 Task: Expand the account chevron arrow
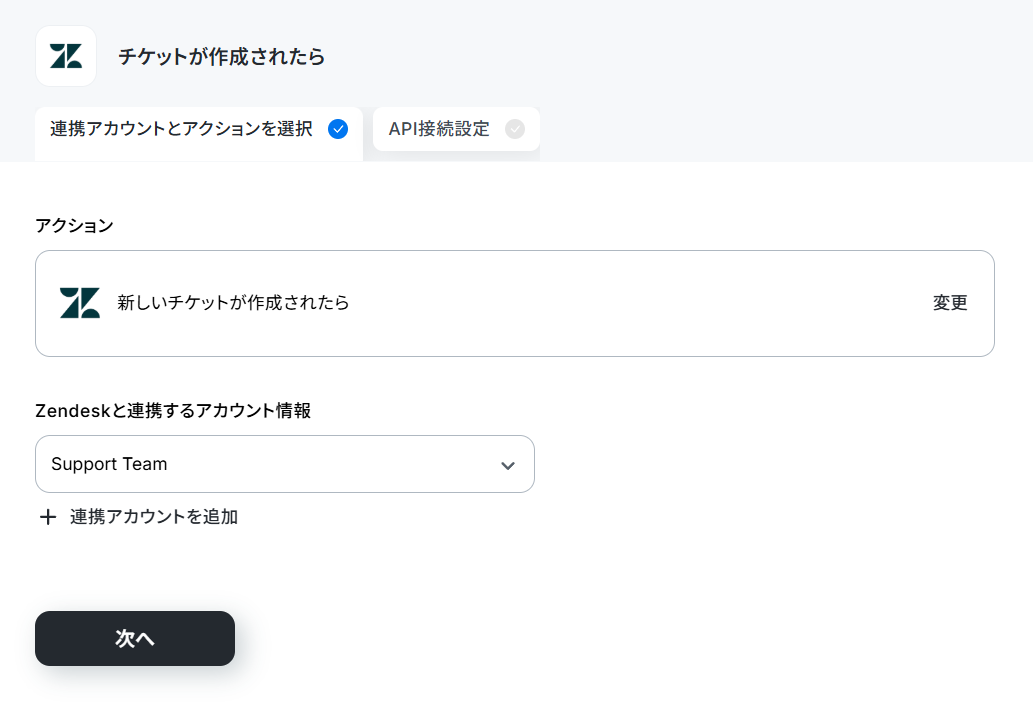click(x=508, y=465)
